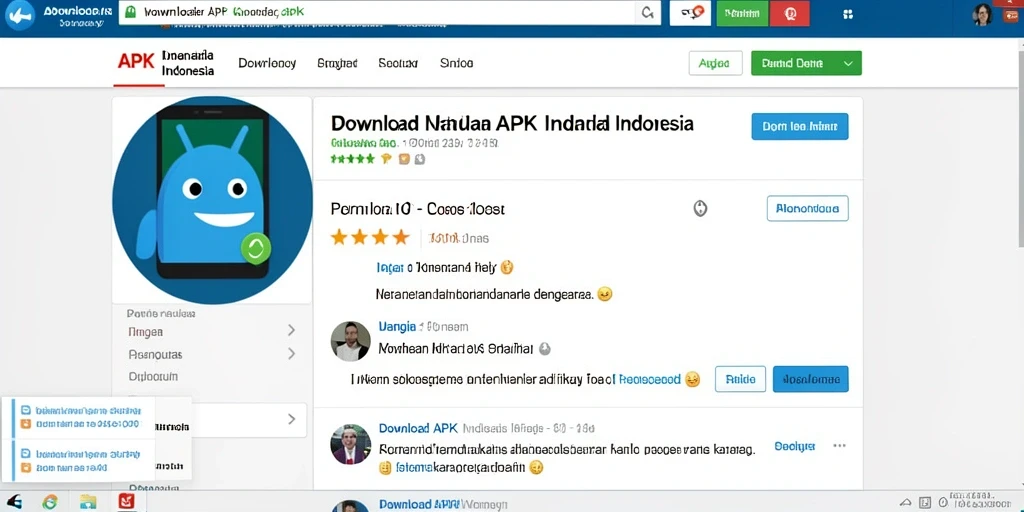Click the green star rating under title
This screenshot has height=512, width=1024.
pos(352,159)
